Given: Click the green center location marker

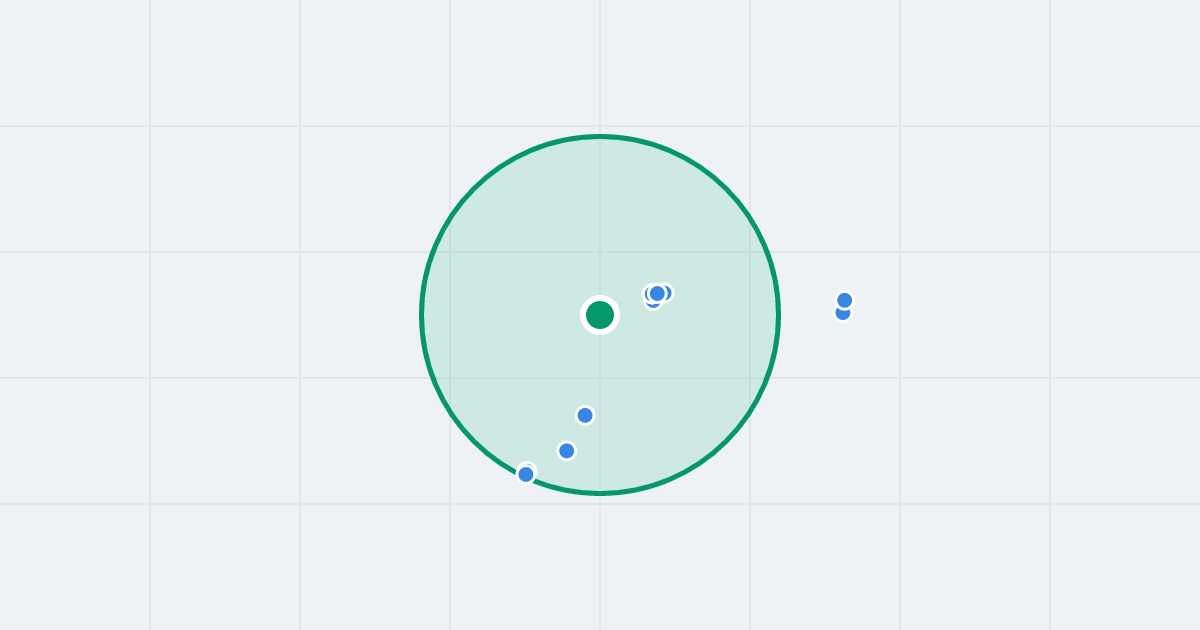Looking at the screenshot, I should tap(600, 315).
